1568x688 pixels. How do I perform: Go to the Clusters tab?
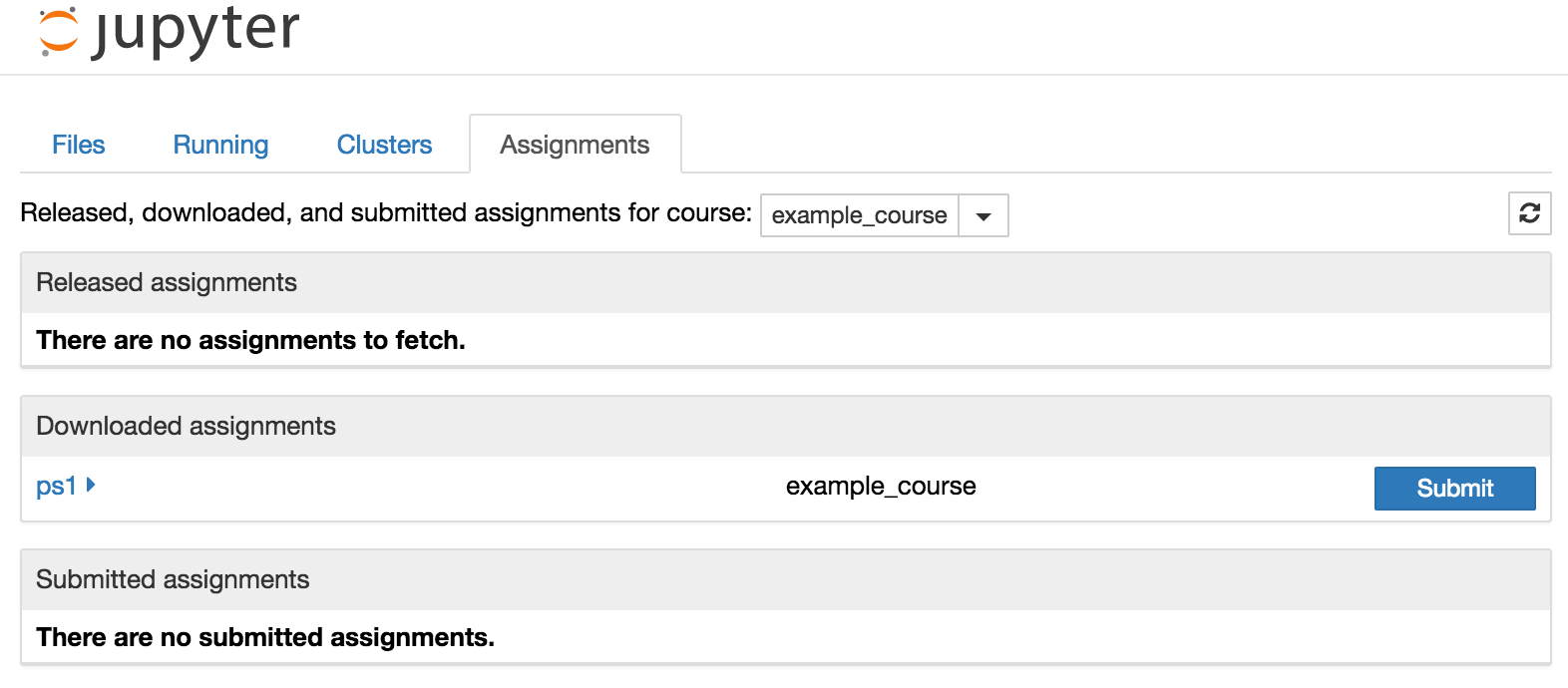pos(384,145)
